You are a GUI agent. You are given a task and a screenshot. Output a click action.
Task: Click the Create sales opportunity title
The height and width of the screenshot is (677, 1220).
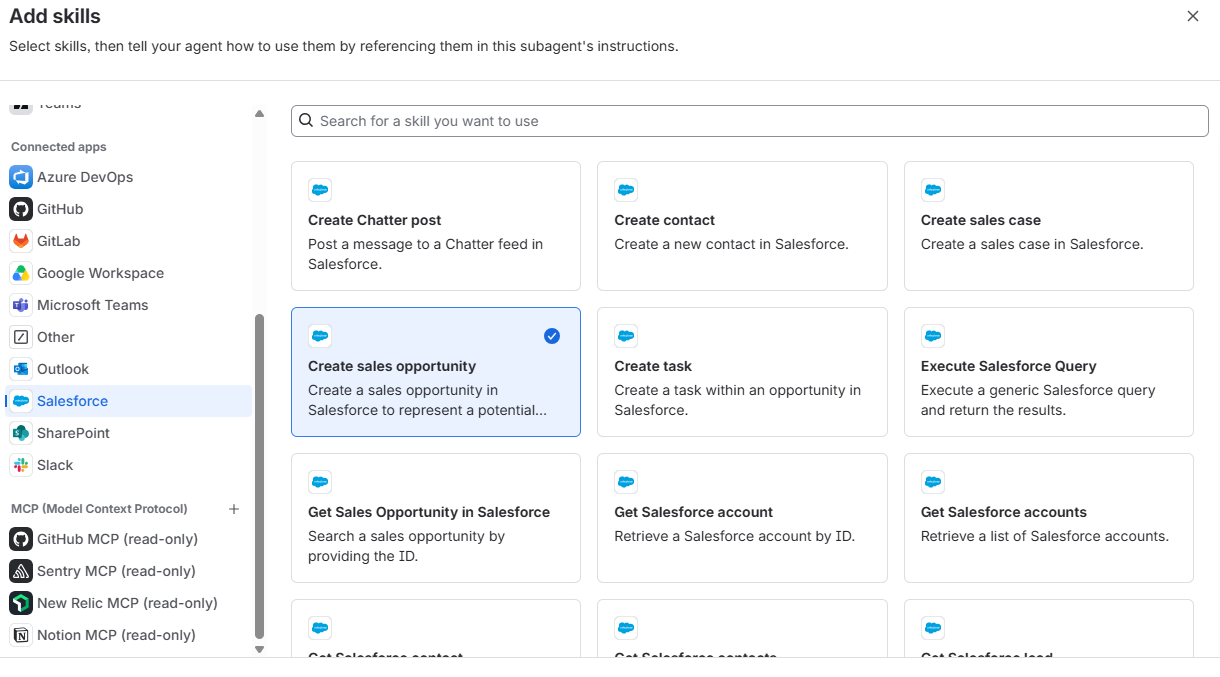(x=392, y=366)
